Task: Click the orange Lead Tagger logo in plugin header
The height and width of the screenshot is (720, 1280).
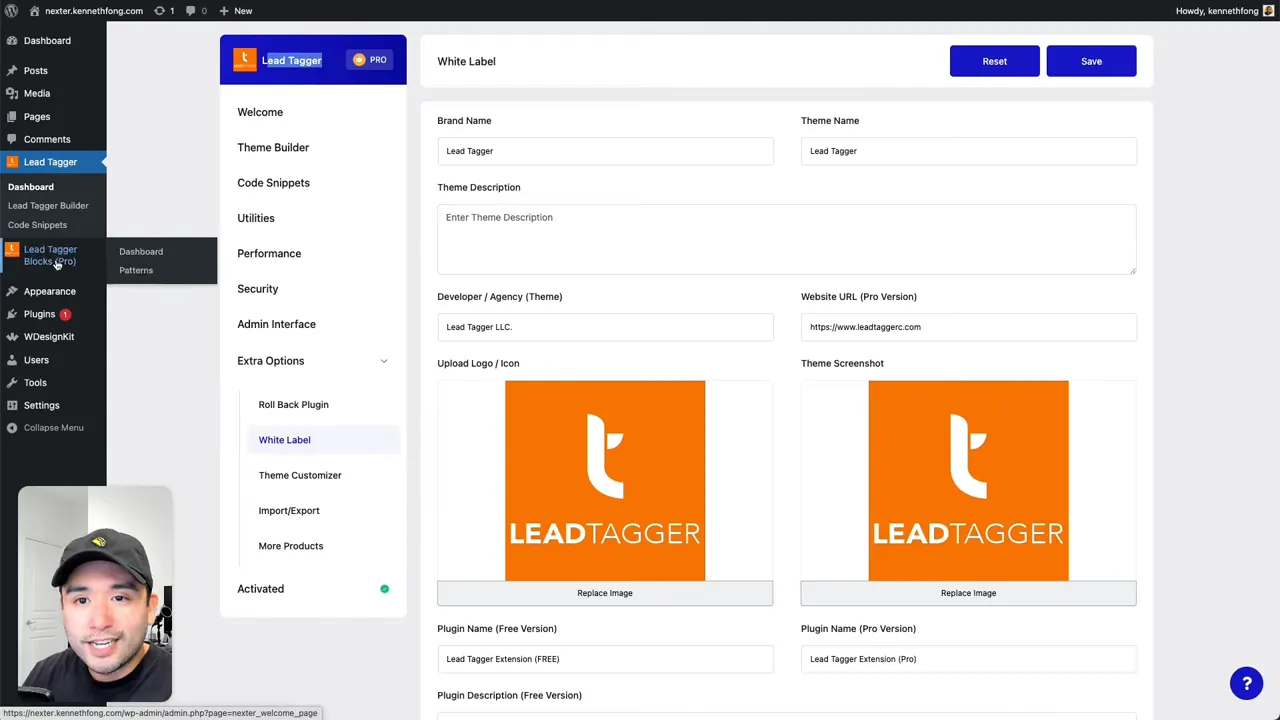Action: coord(244,59)
